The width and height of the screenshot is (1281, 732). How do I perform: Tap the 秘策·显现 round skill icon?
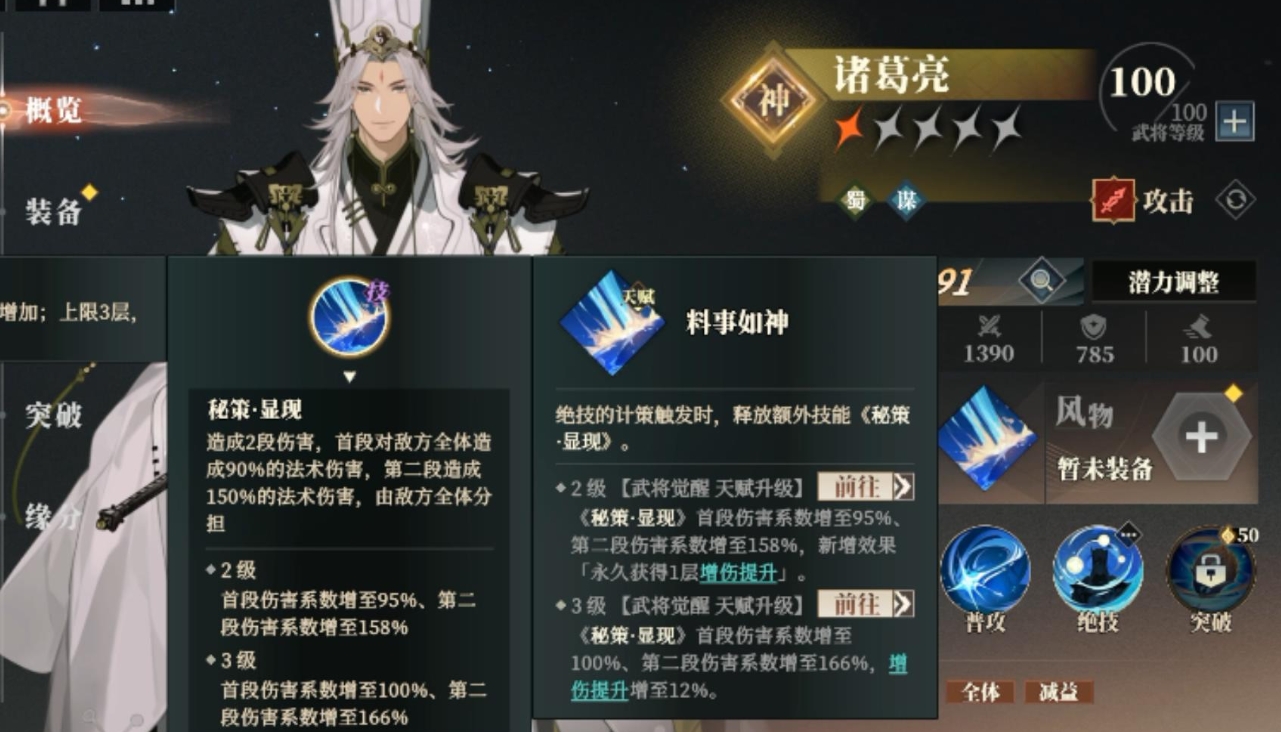(349, 317)
